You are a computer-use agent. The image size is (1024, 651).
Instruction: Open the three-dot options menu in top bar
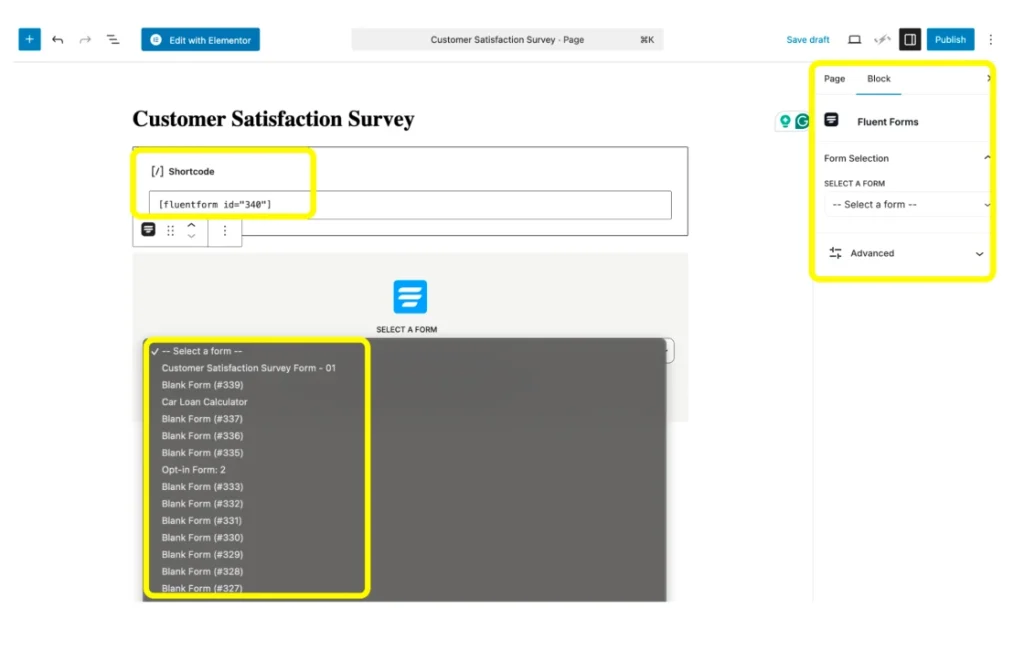tap(991, 40)
